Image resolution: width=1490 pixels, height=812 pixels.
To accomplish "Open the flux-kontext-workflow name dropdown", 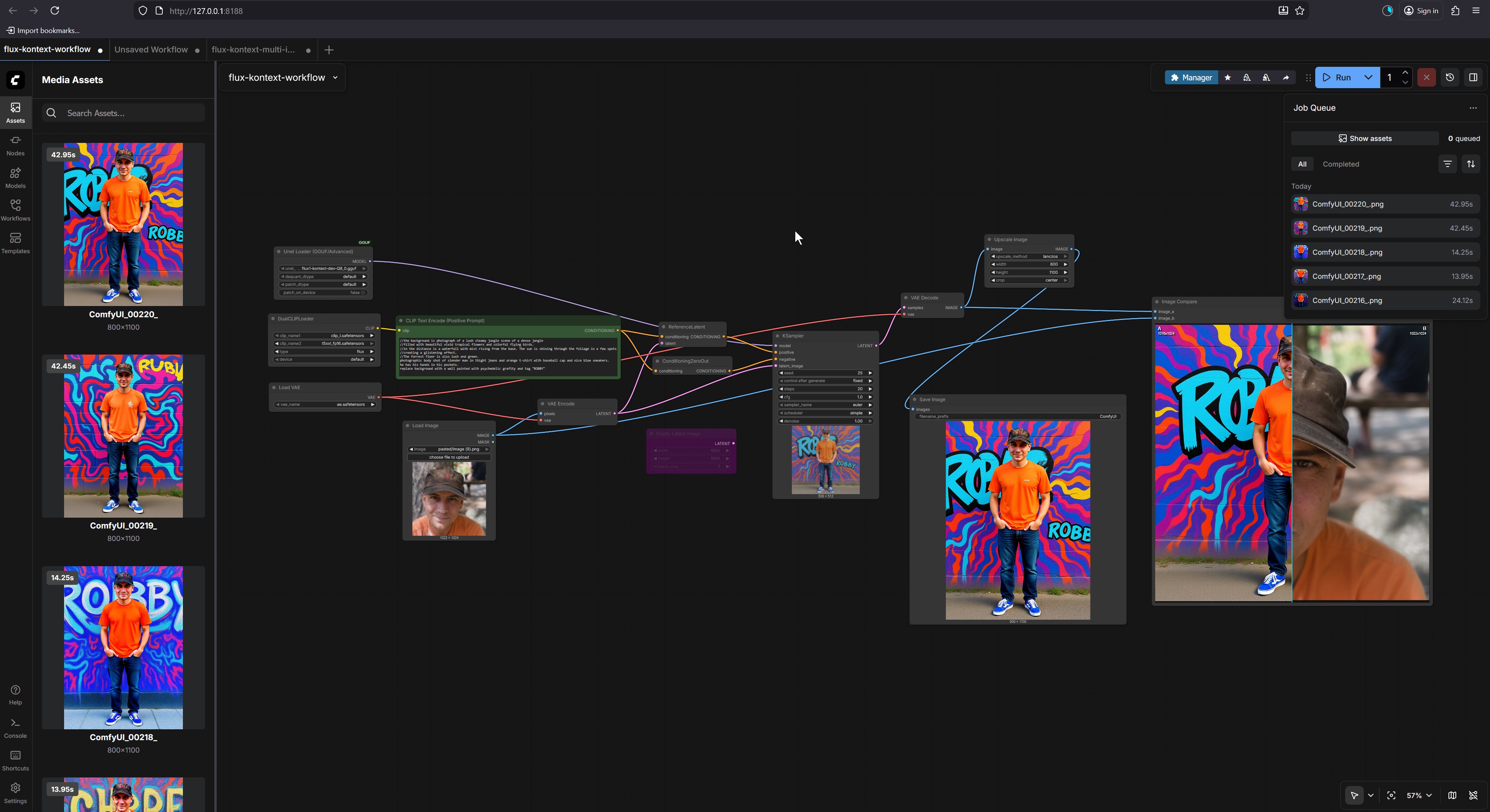I will point(335,77).
